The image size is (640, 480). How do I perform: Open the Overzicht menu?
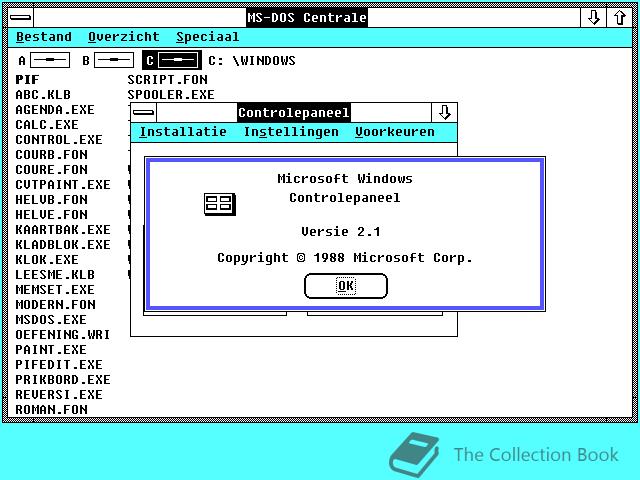tap(124, 37)
